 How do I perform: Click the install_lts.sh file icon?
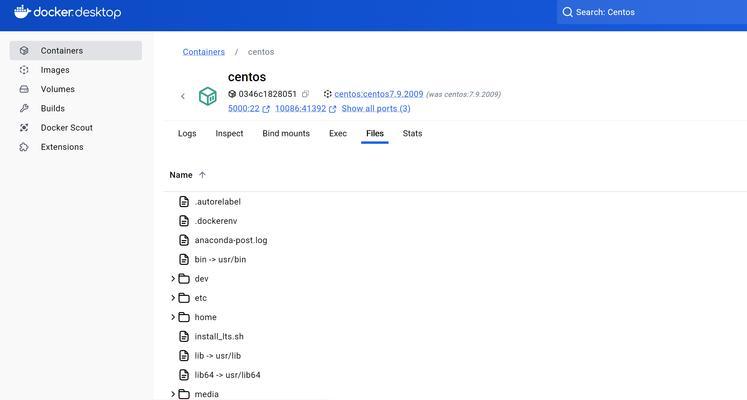tap(184, 337)
